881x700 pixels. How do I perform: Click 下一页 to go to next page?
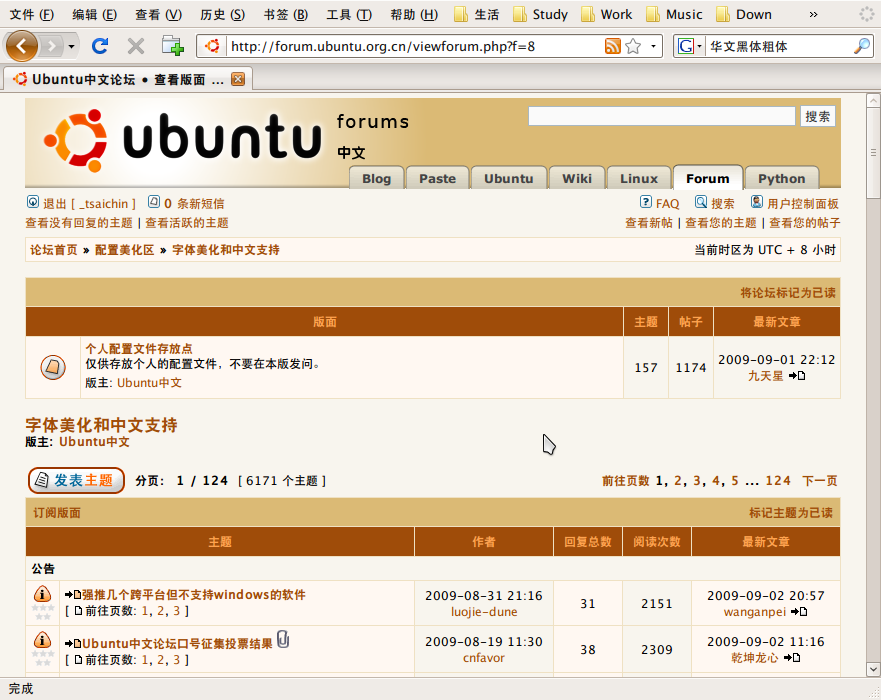tap(820, 481)
